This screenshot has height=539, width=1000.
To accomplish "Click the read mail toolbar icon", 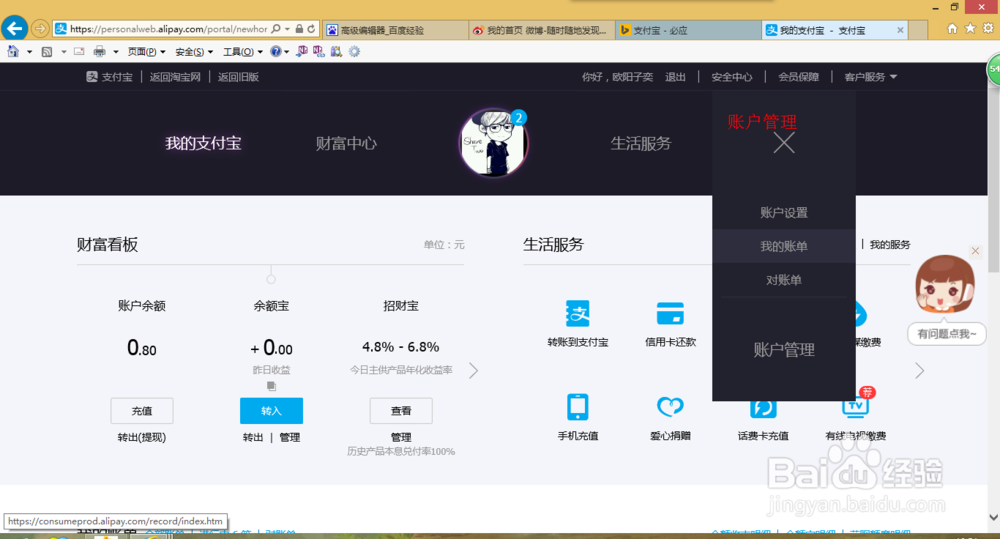I will [x=79, y=52].
